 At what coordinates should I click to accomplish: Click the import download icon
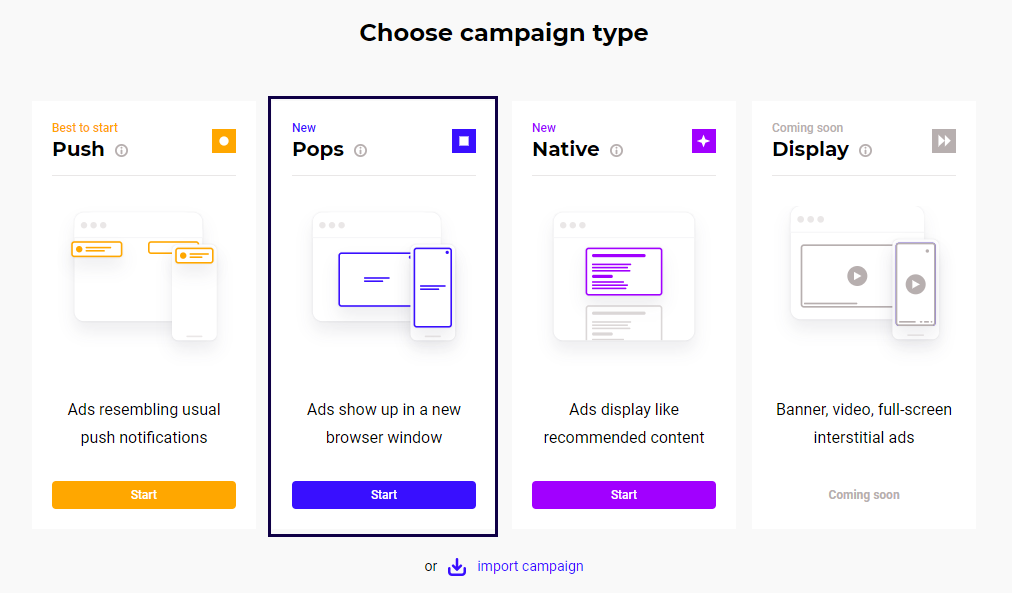pos(457,567)
